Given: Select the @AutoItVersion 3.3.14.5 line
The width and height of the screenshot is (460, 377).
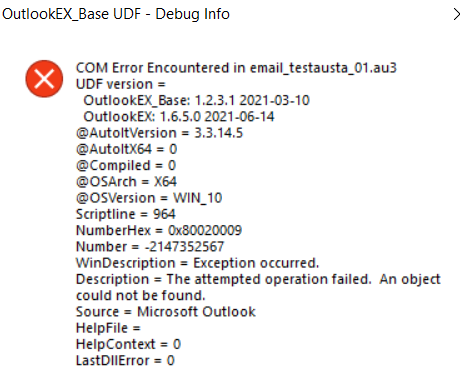Looking at the screenshot, I should 160,133.
